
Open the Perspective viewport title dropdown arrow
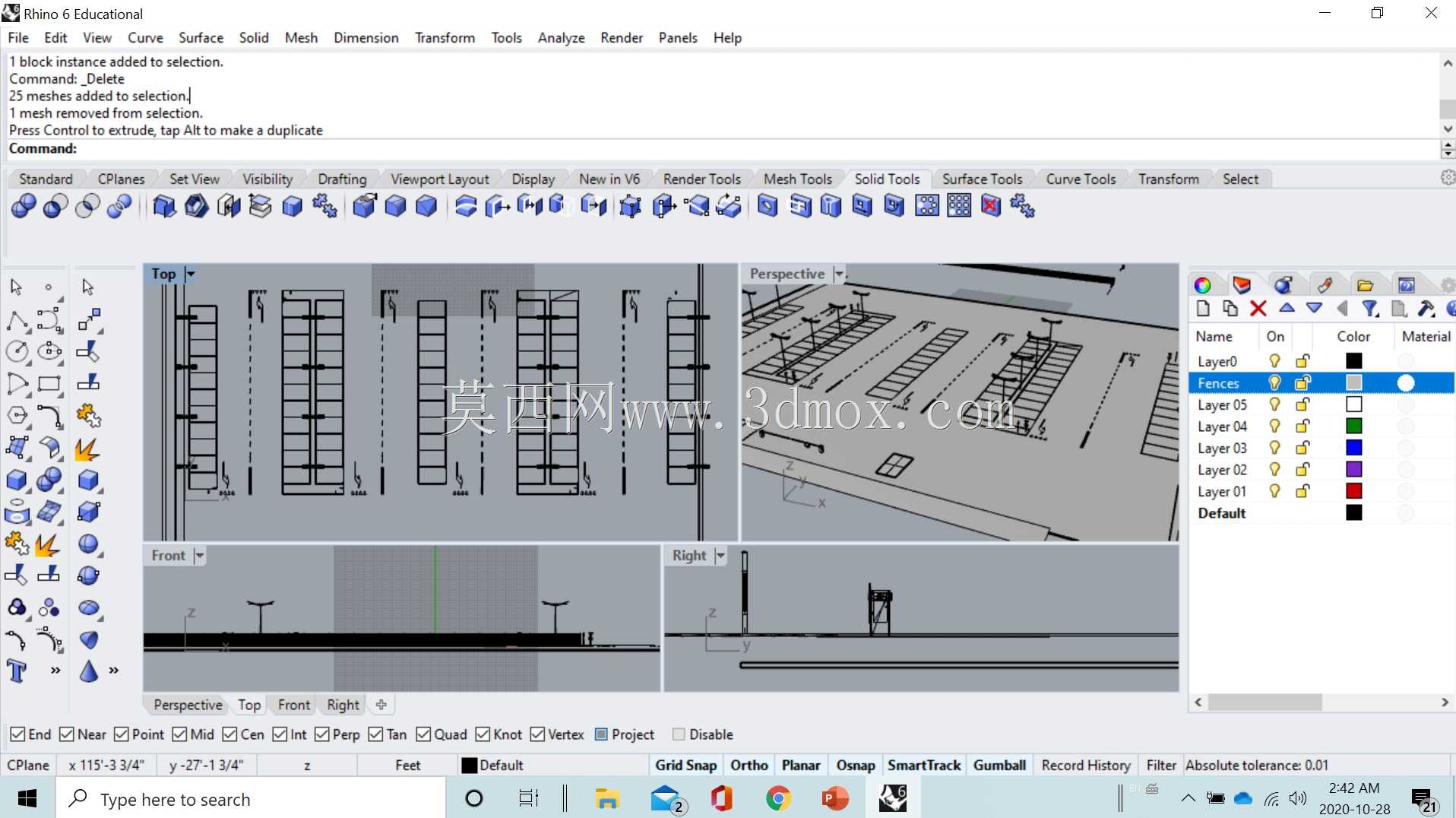(x=839, y=274)
